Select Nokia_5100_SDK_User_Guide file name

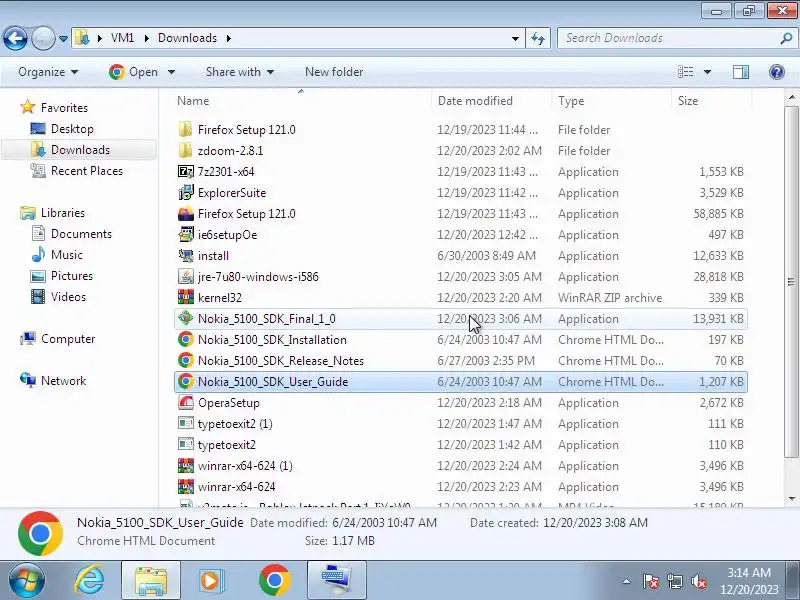click(273, 382)
